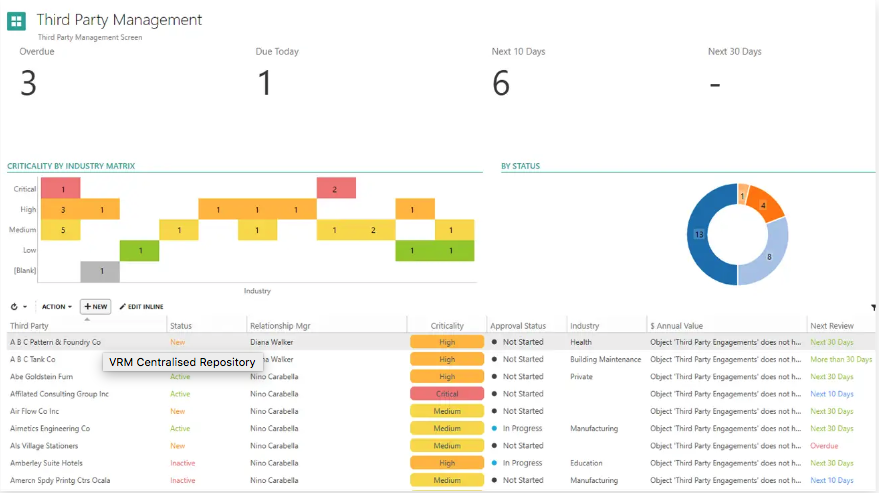Click the orange High matrix cell showing 3

click(61, 209)
